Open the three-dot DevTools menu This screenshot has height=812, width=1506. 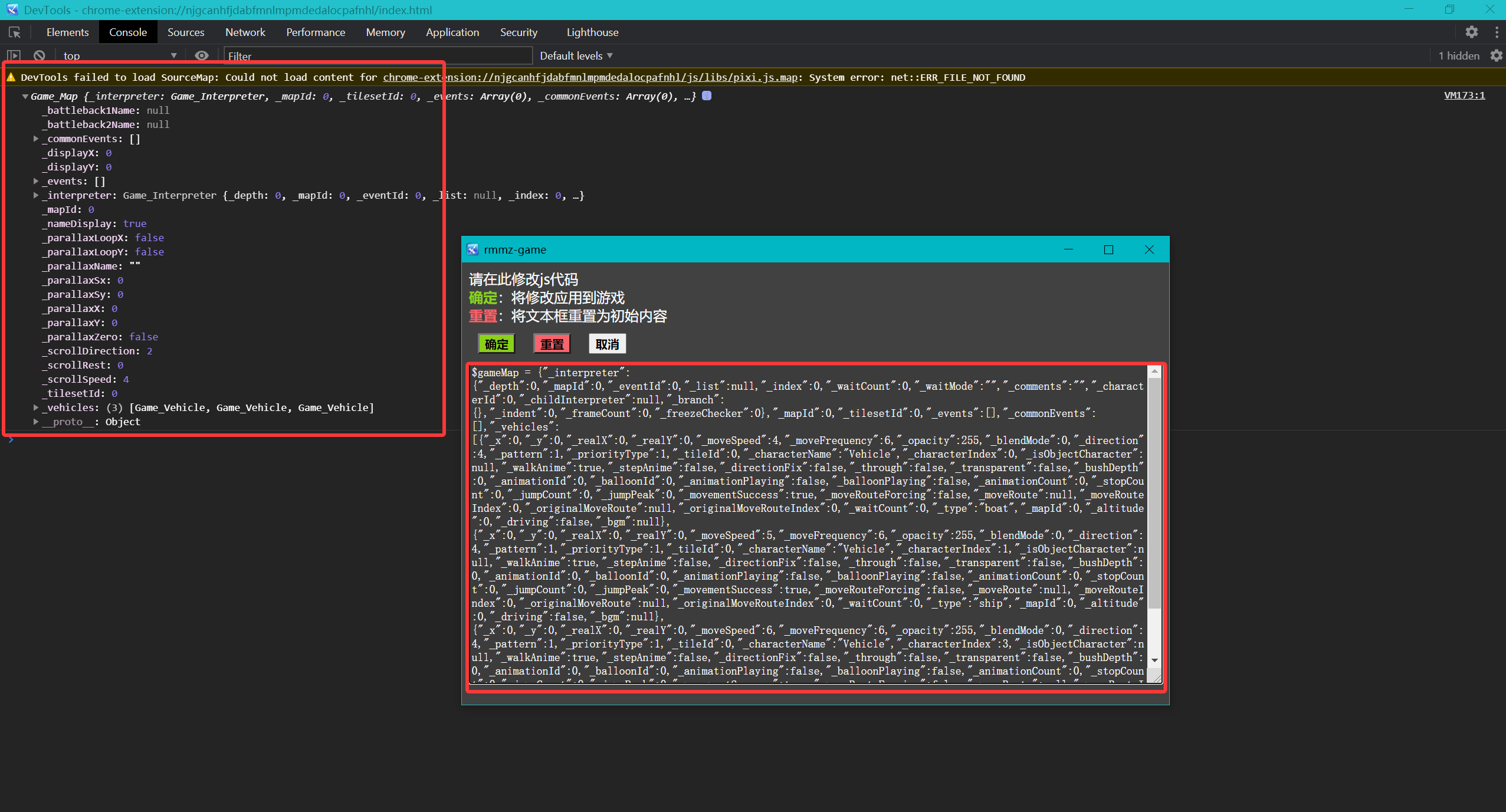point(1497,32)
